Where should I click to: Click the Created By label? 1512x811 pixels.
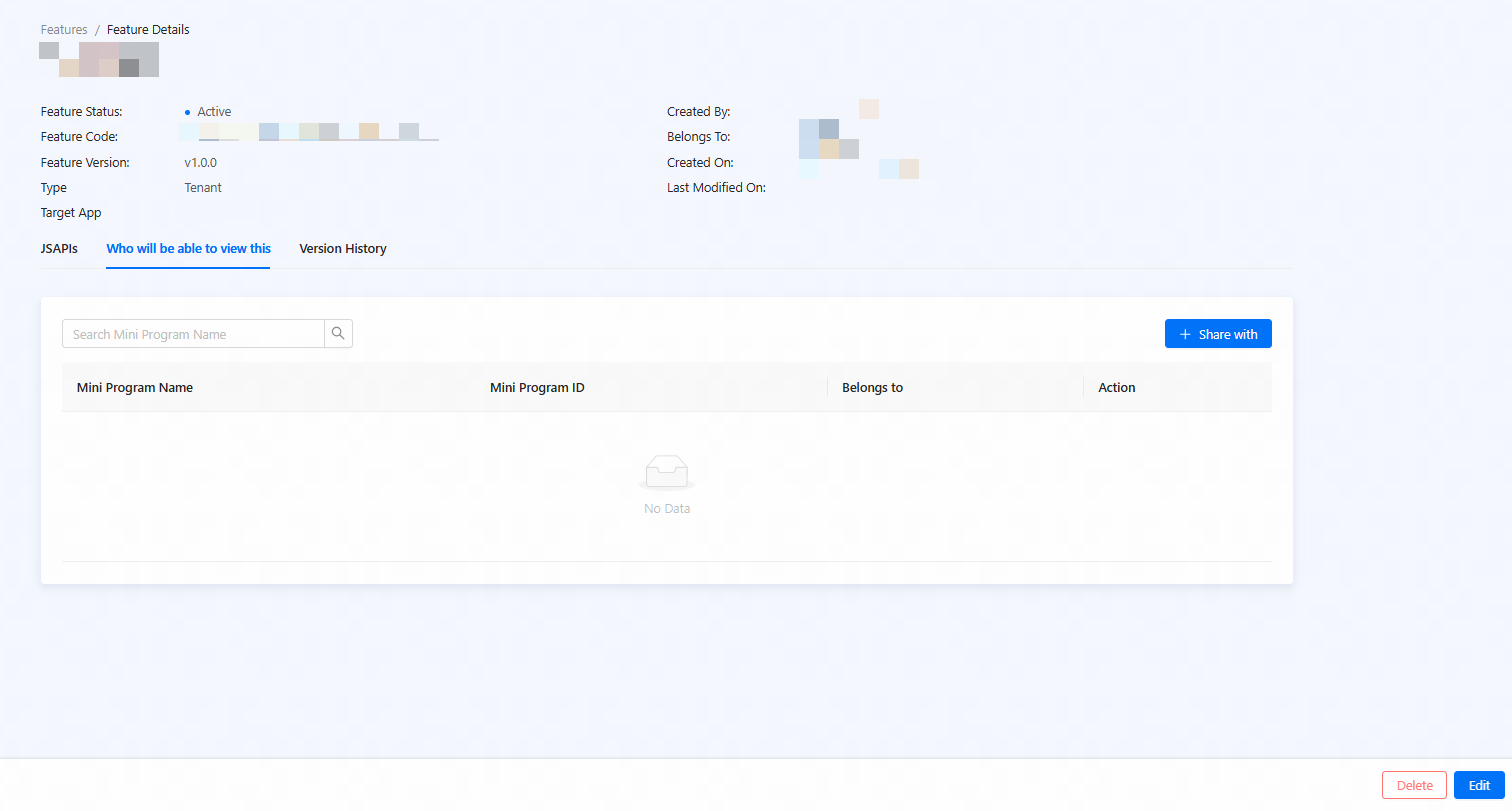tap(699, 112)
